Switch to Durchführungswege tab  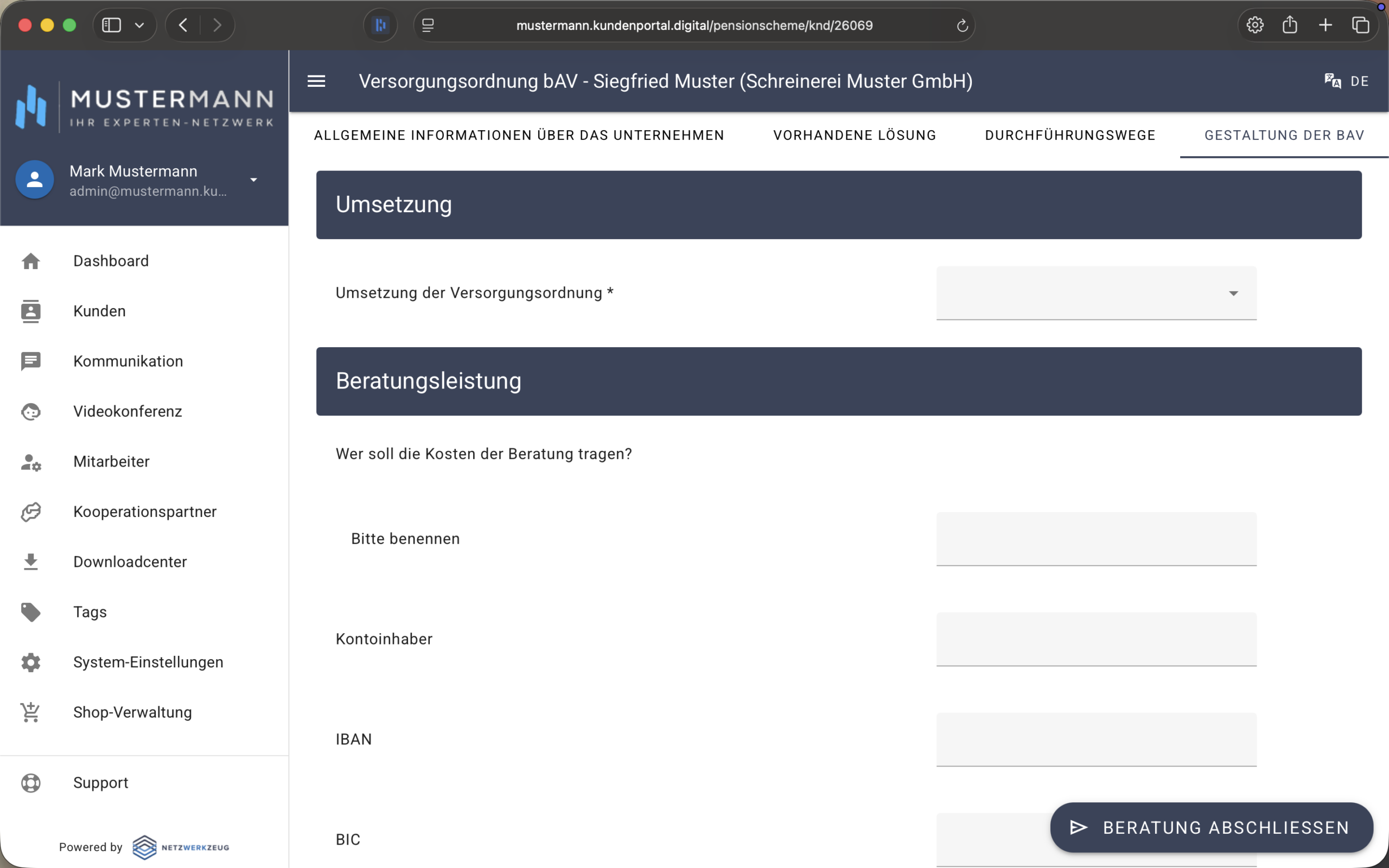[1070, 136]
